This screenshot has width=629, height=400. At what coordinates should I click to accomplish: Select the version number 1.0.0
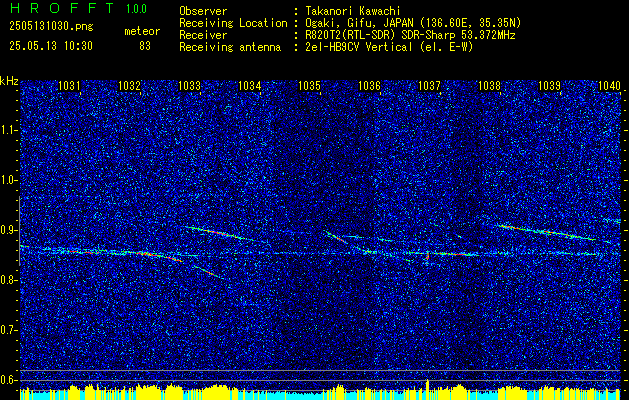(x=136, y=8)
